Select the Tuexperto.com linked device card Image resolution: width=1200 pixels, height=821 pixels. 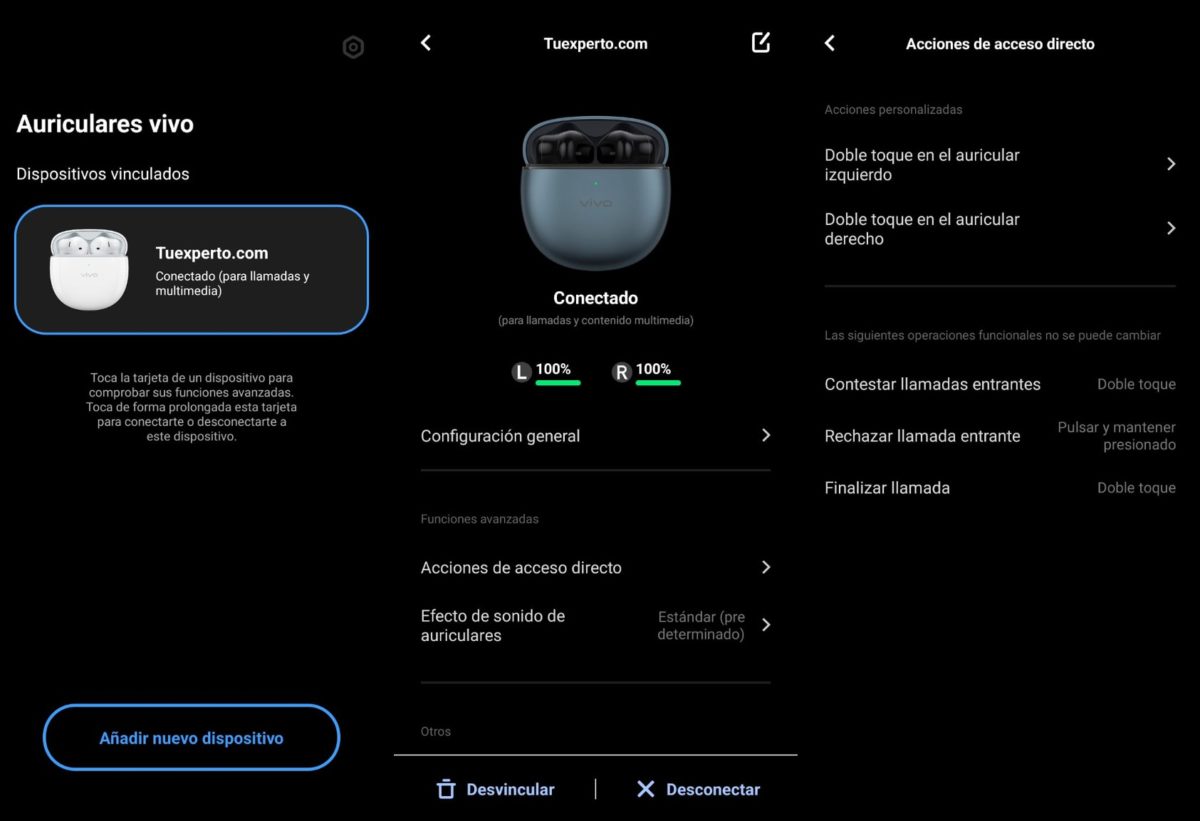191,269
